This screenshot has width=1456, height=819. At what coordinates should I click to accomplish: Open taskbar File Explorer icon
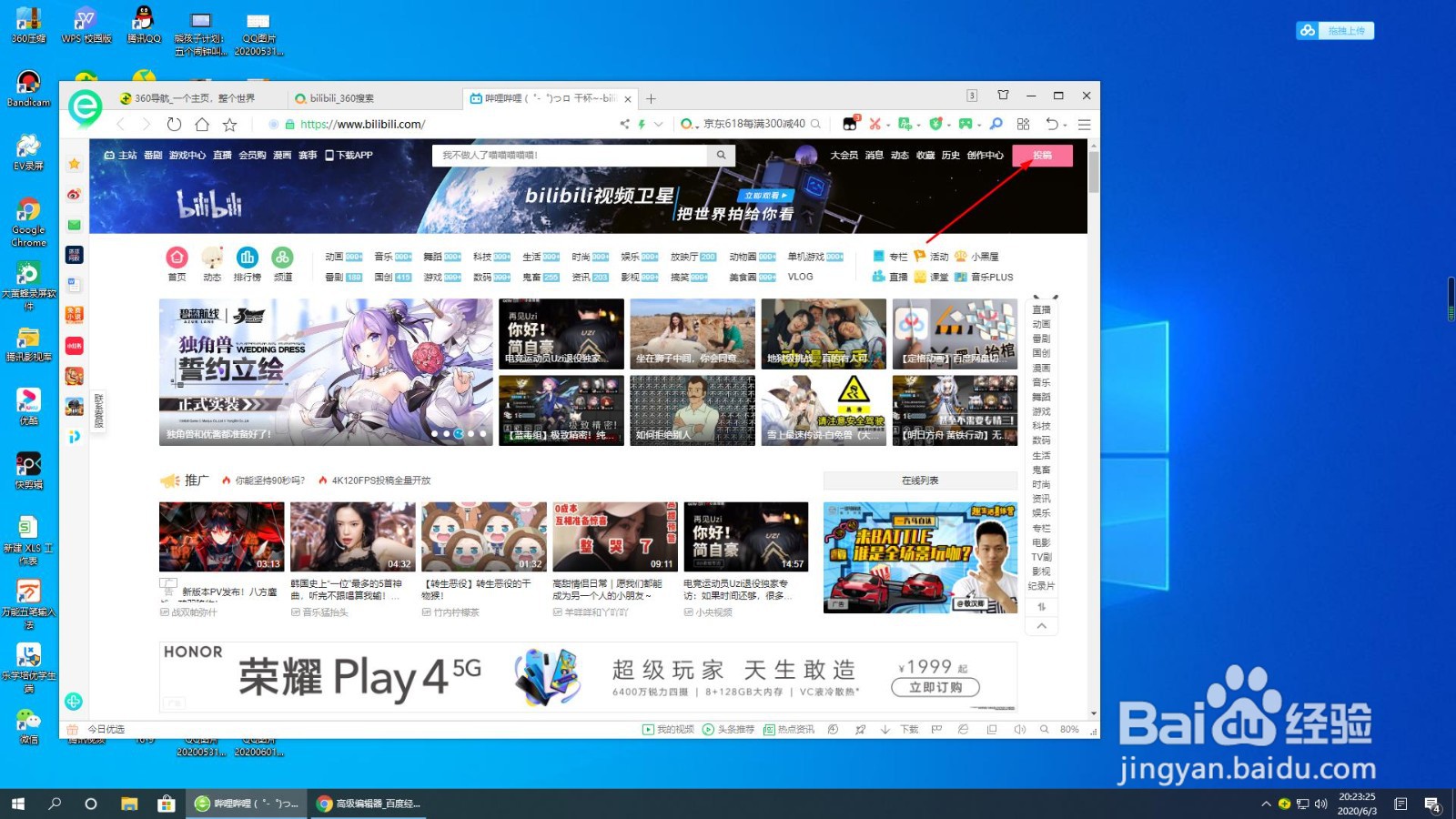[129, 804]
